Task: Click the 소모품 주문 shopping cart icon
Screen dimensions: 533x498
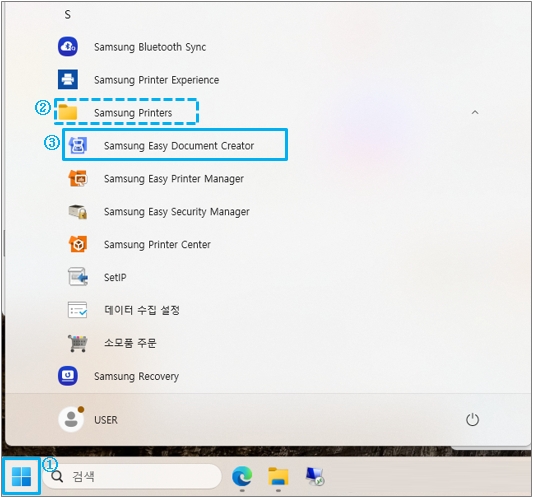Action: point(78,343)
